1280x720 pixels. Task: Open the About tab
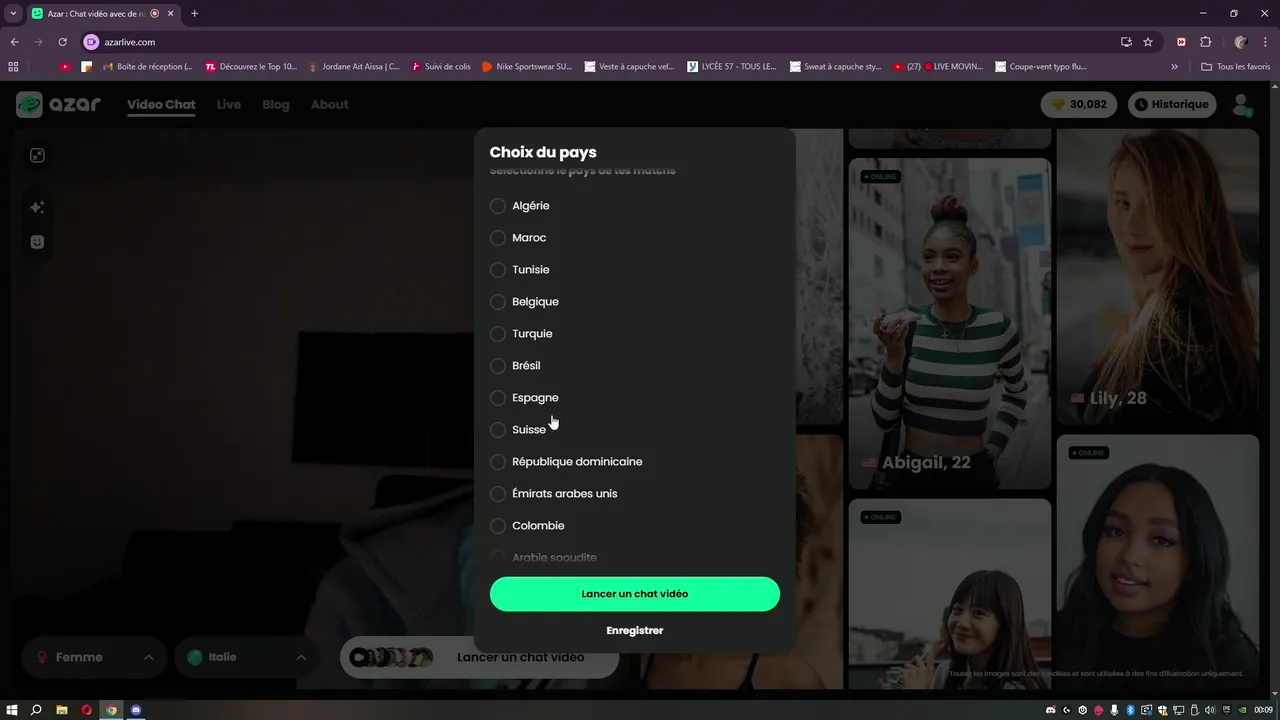pos(329,105)
